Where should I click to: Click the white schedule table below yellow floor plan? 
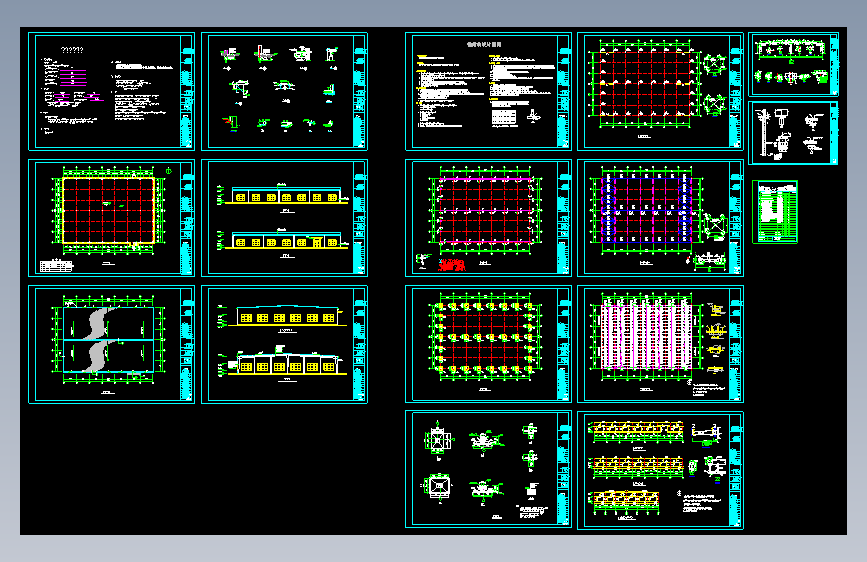56,266
